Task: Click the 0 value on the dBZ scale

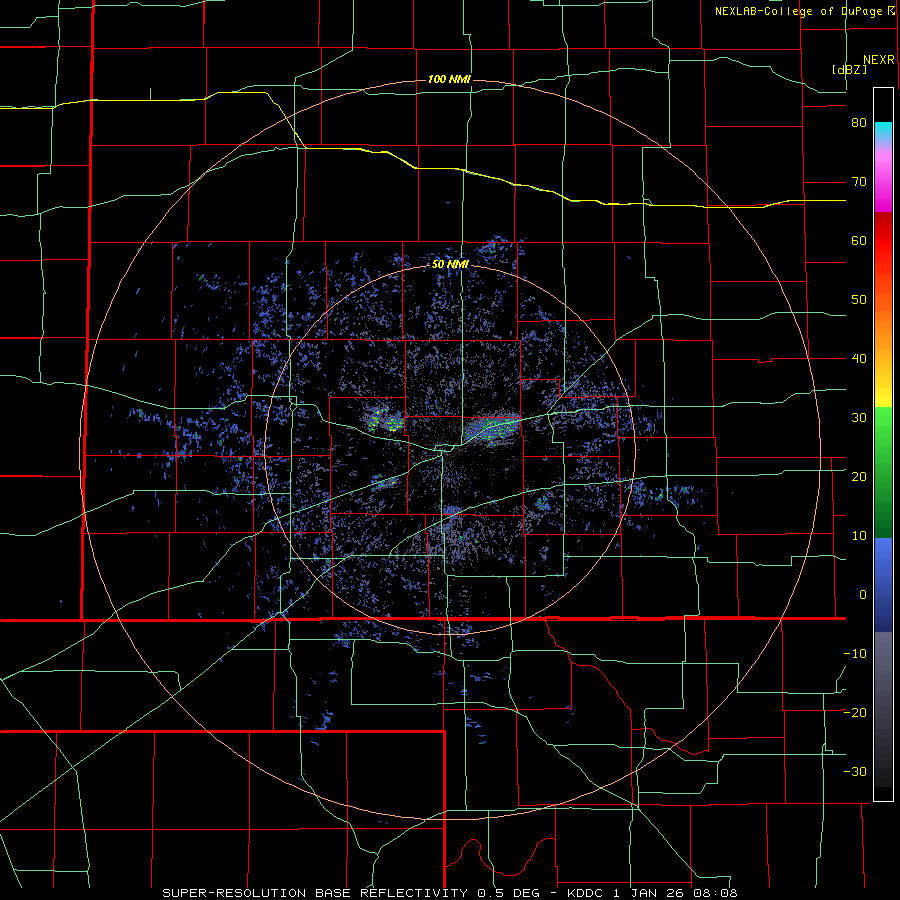Action: pos(863,595)
